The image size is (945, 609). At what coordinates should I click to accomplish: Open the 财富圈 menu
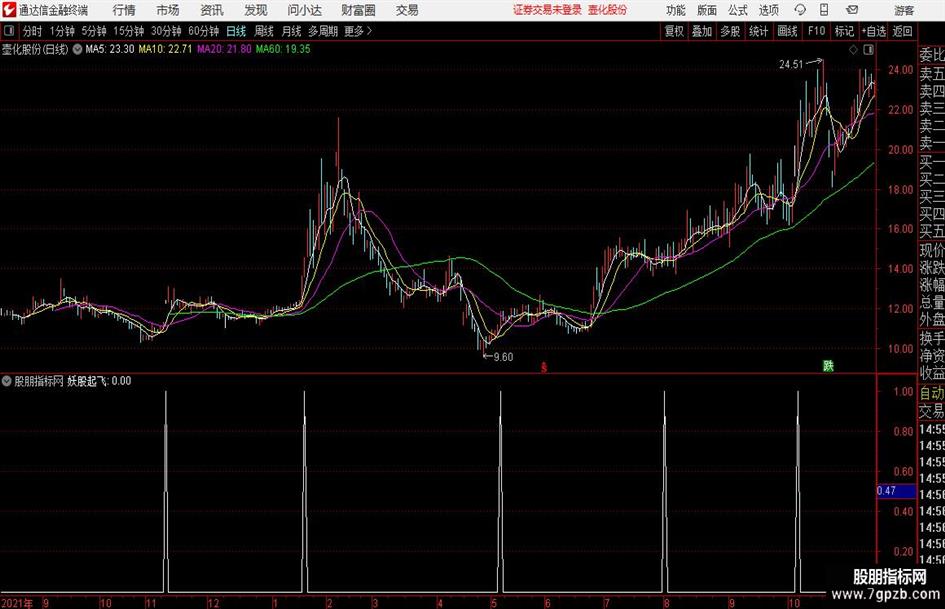pyautogui.click(x=358, y=10)
